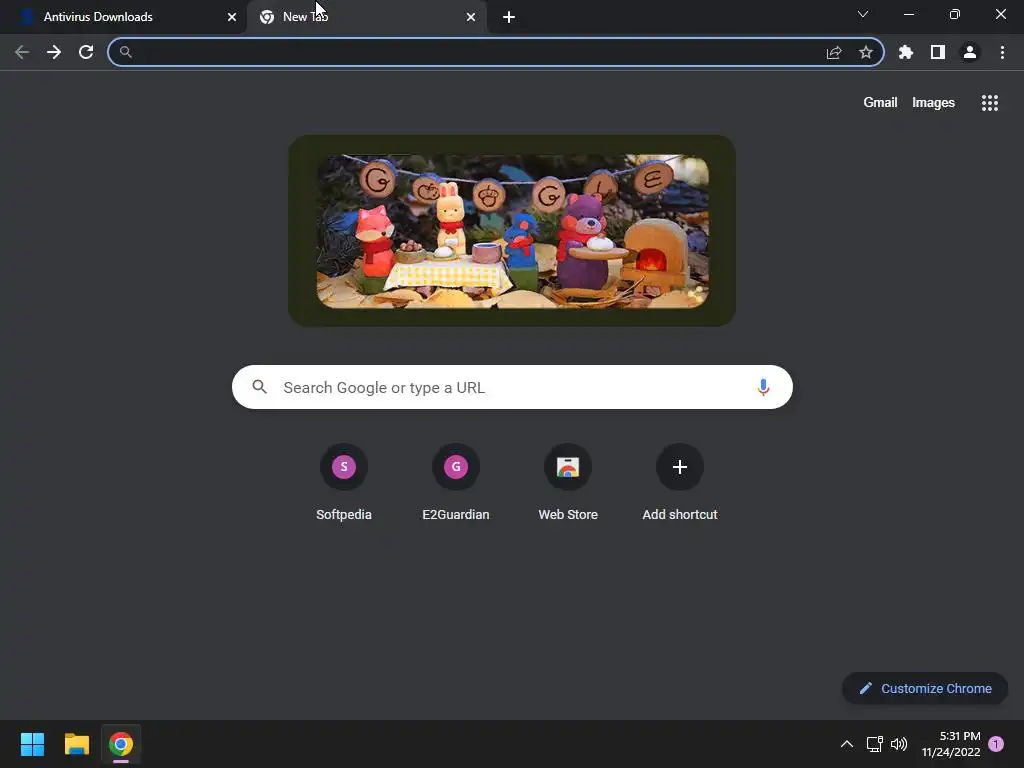1024x768 pixels.
Task: Close the Antivirus Downloads tab
Action: [x=232, y=17]
